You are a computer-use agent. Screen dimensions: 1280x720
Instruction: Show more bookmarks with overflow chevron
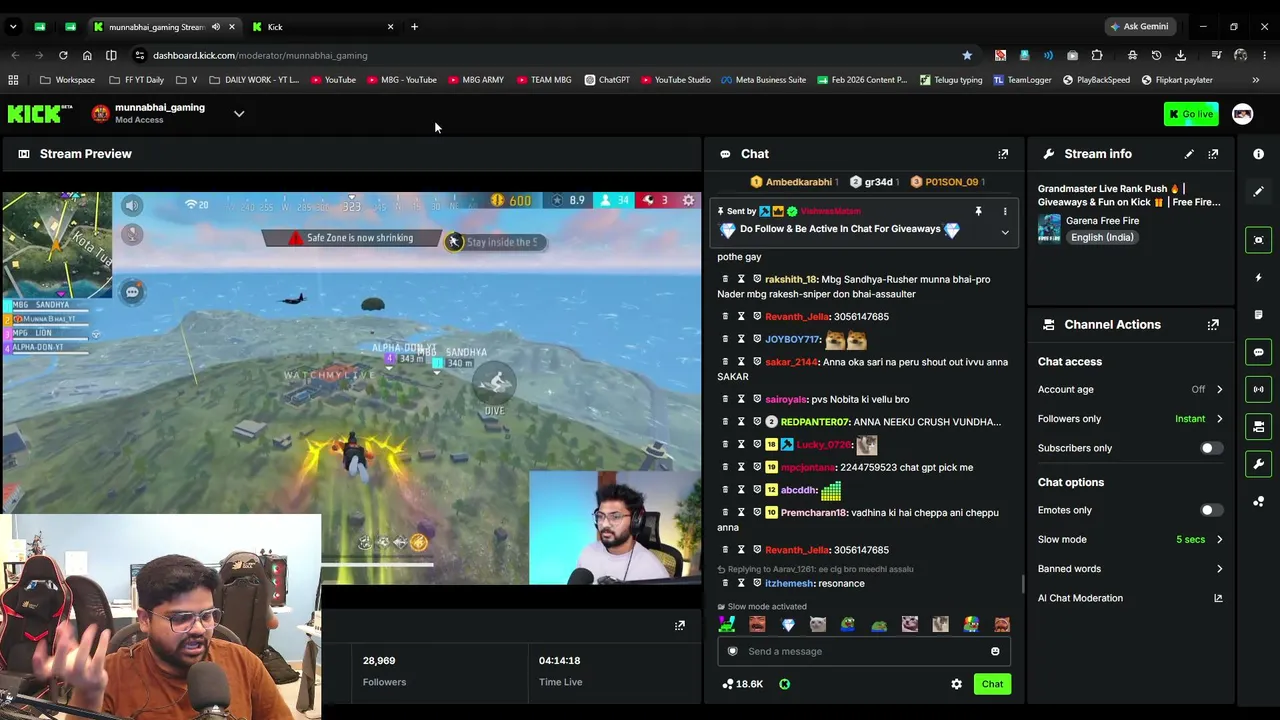(1256, 80)
